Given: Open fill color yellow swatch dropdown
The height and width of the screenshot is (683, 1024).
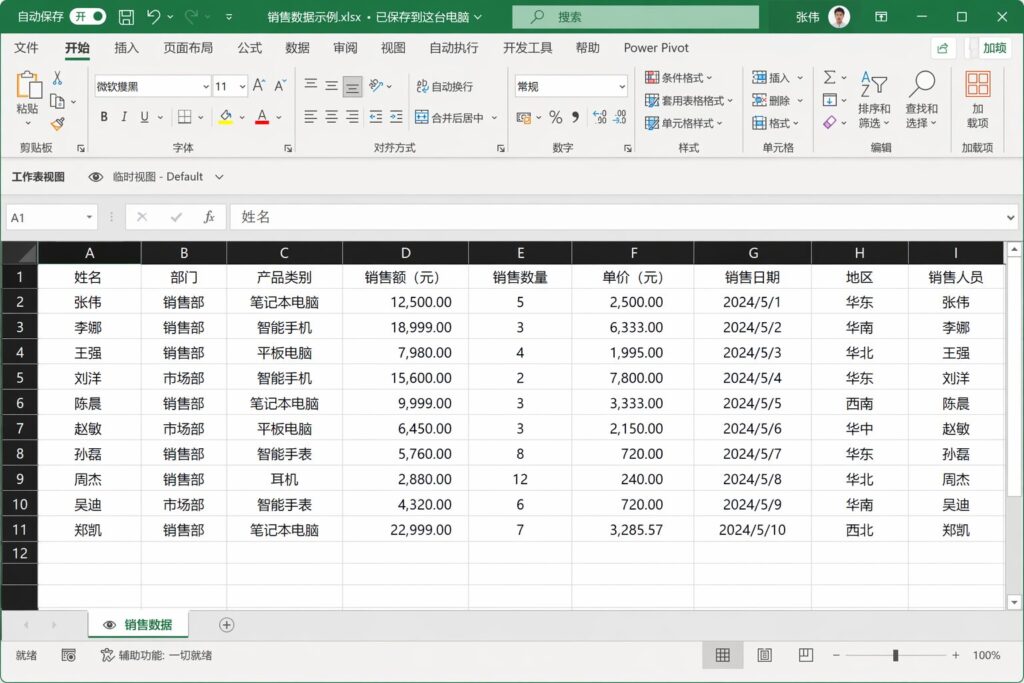Looking at the screenshot, I should (242, 118).
